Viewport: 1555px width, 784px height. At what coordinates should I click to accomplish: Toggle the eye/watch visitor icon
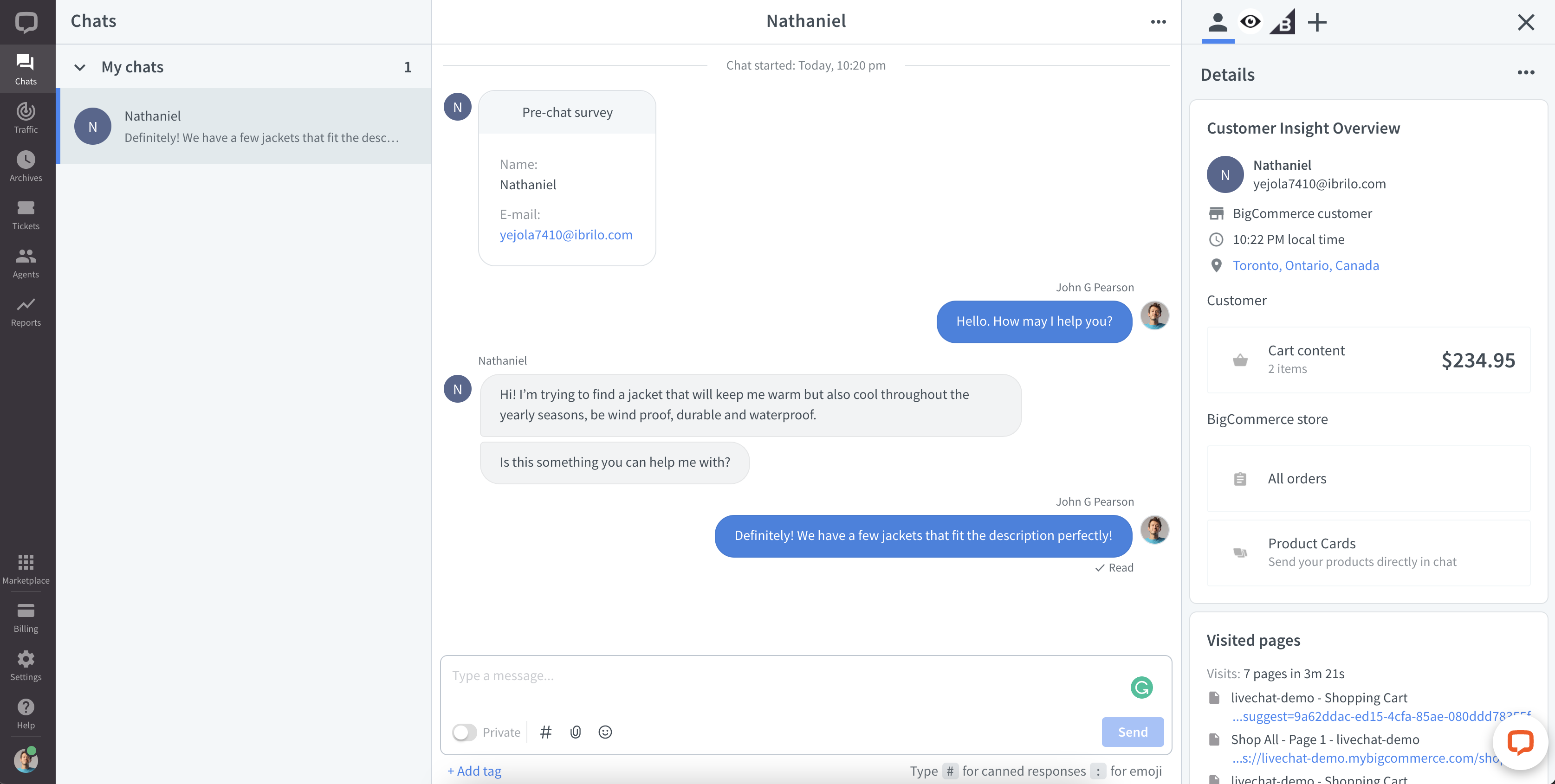1250,21
